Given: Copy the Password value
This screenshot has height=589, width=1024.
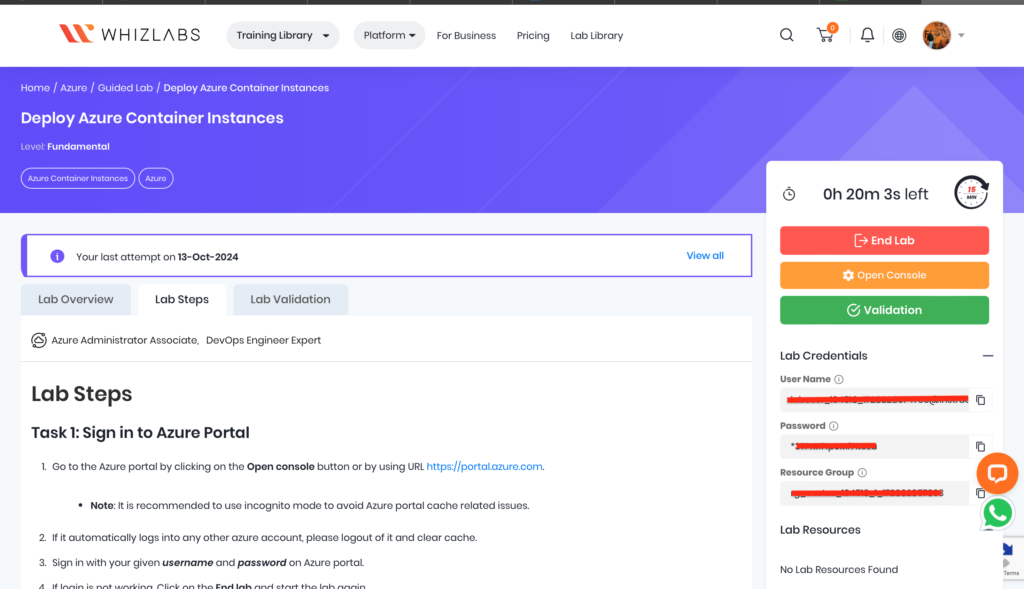Looking at the screenshot, I should click(980, 447).
